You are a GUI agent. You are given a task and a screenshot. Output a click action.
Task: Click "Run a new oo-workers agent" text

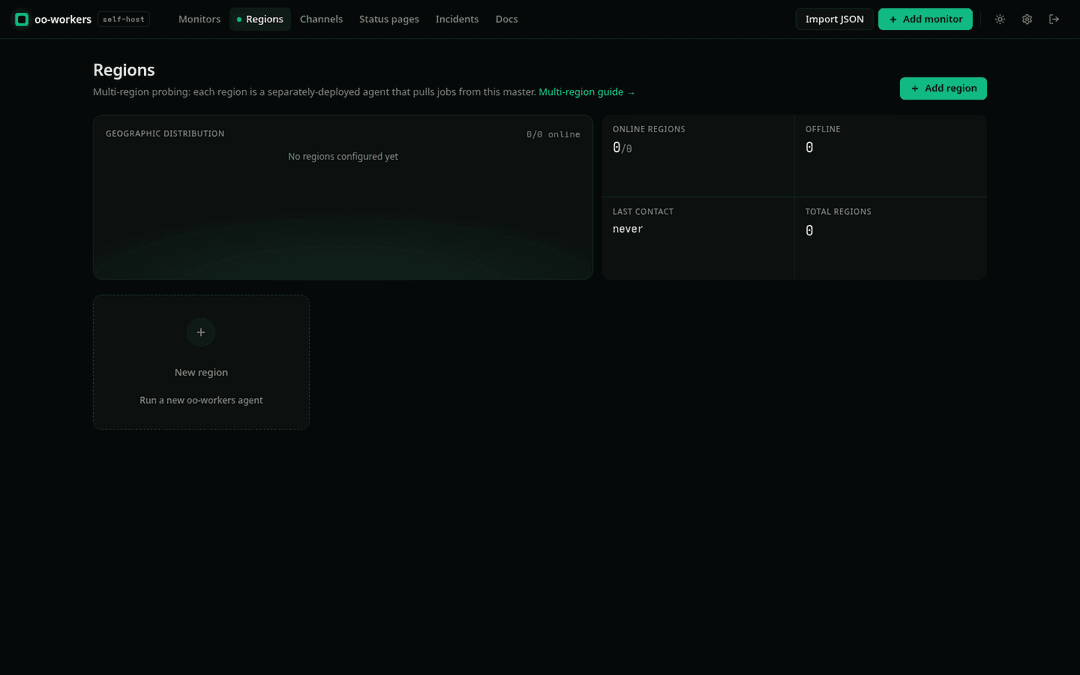coord(201,400)
